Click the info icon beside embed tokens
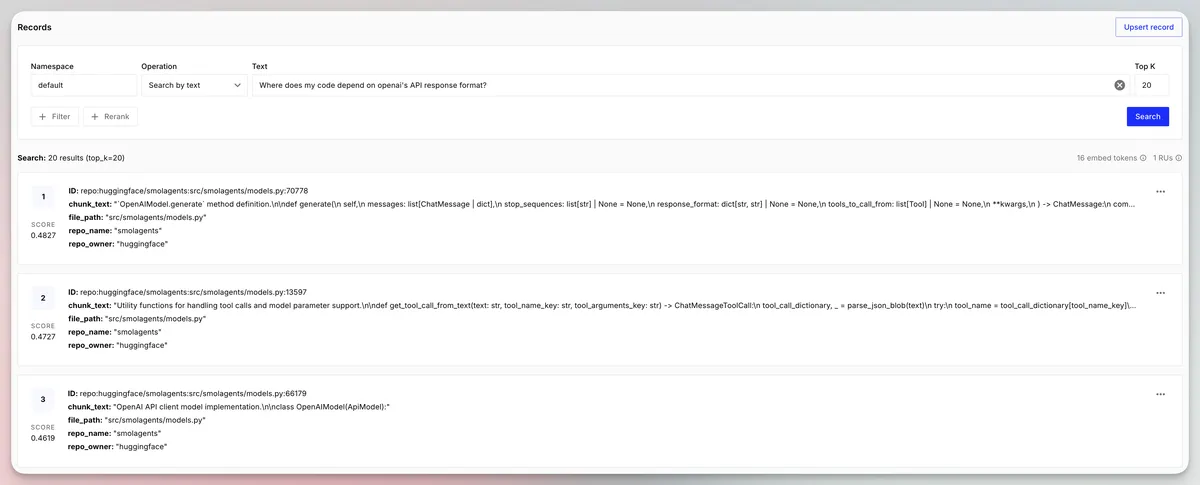Screen dimensions: 1200x485 coord(1143,158)
